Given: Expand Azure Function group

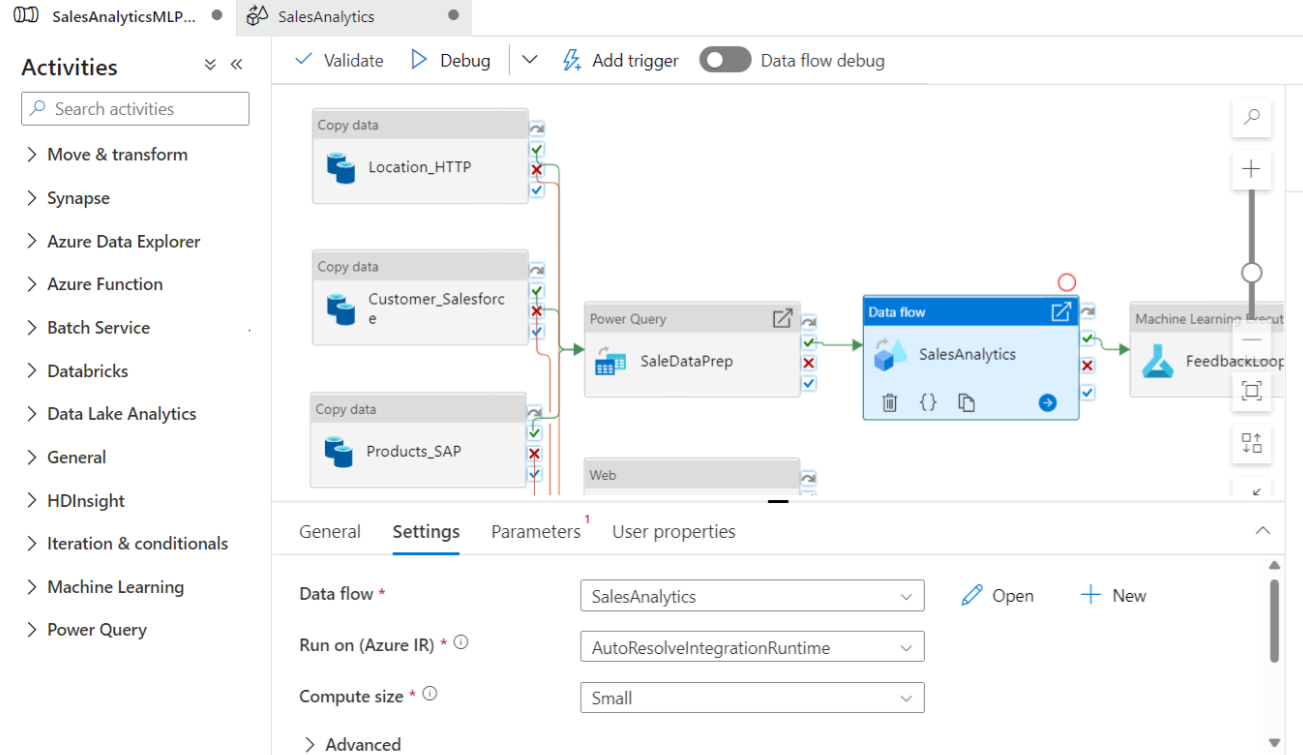Looking at the screenshot, I should pos(32,284).
